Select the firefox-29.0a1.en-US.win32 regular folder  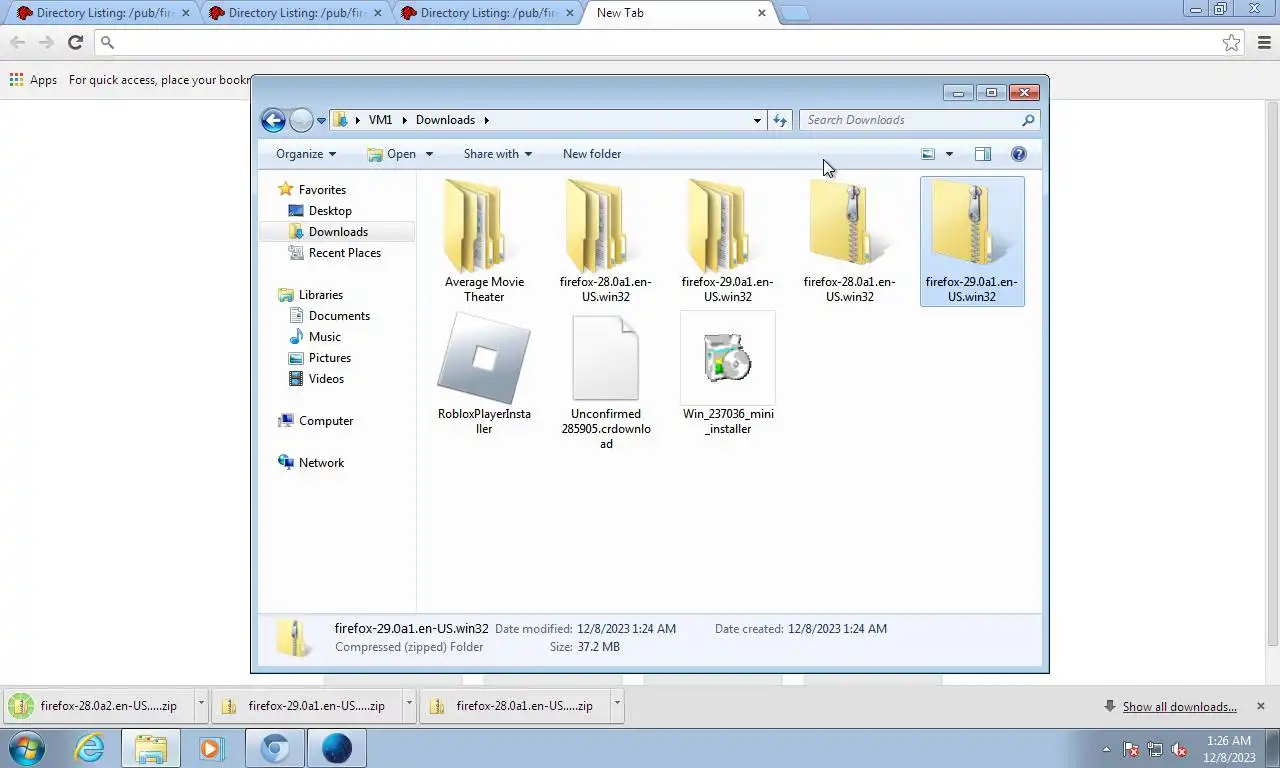(x=727, y=240)
